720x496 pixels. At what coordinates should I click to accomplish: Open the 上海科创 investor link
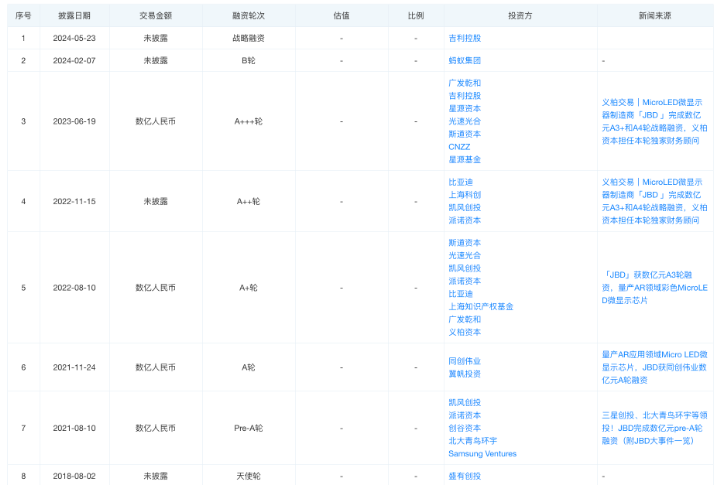pyautogui.click(x=464, y=195)
